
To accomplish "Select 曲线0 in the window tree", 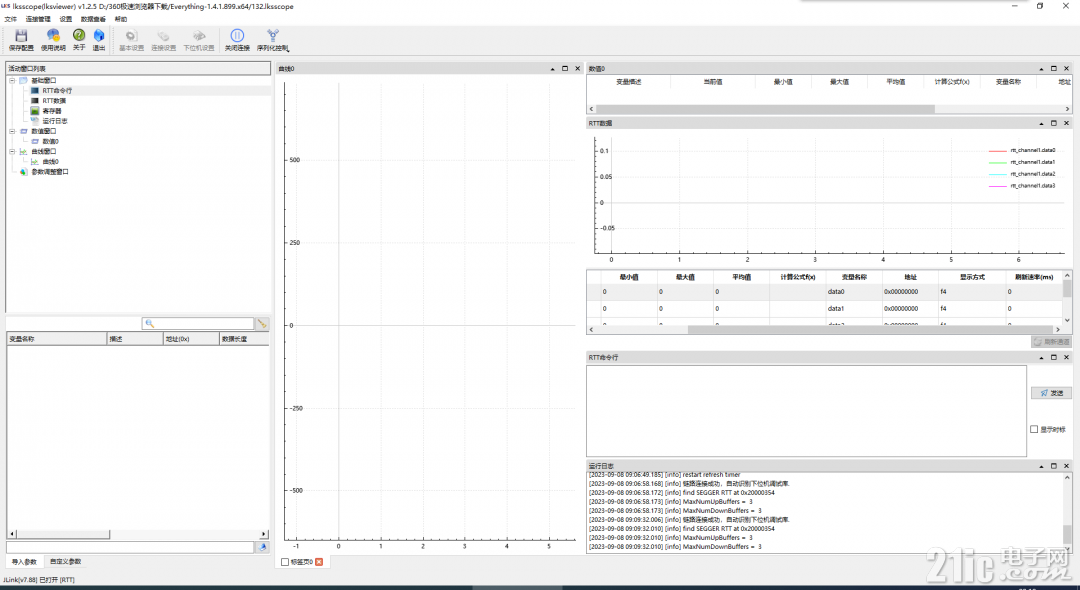I will tap(50, 162).
